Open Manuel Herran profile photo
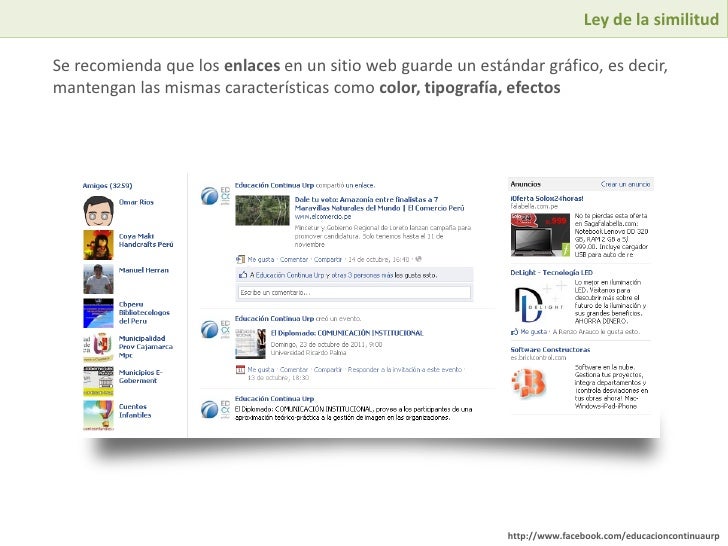The width and height of the screenshot is (728, 546). (98, 279)
